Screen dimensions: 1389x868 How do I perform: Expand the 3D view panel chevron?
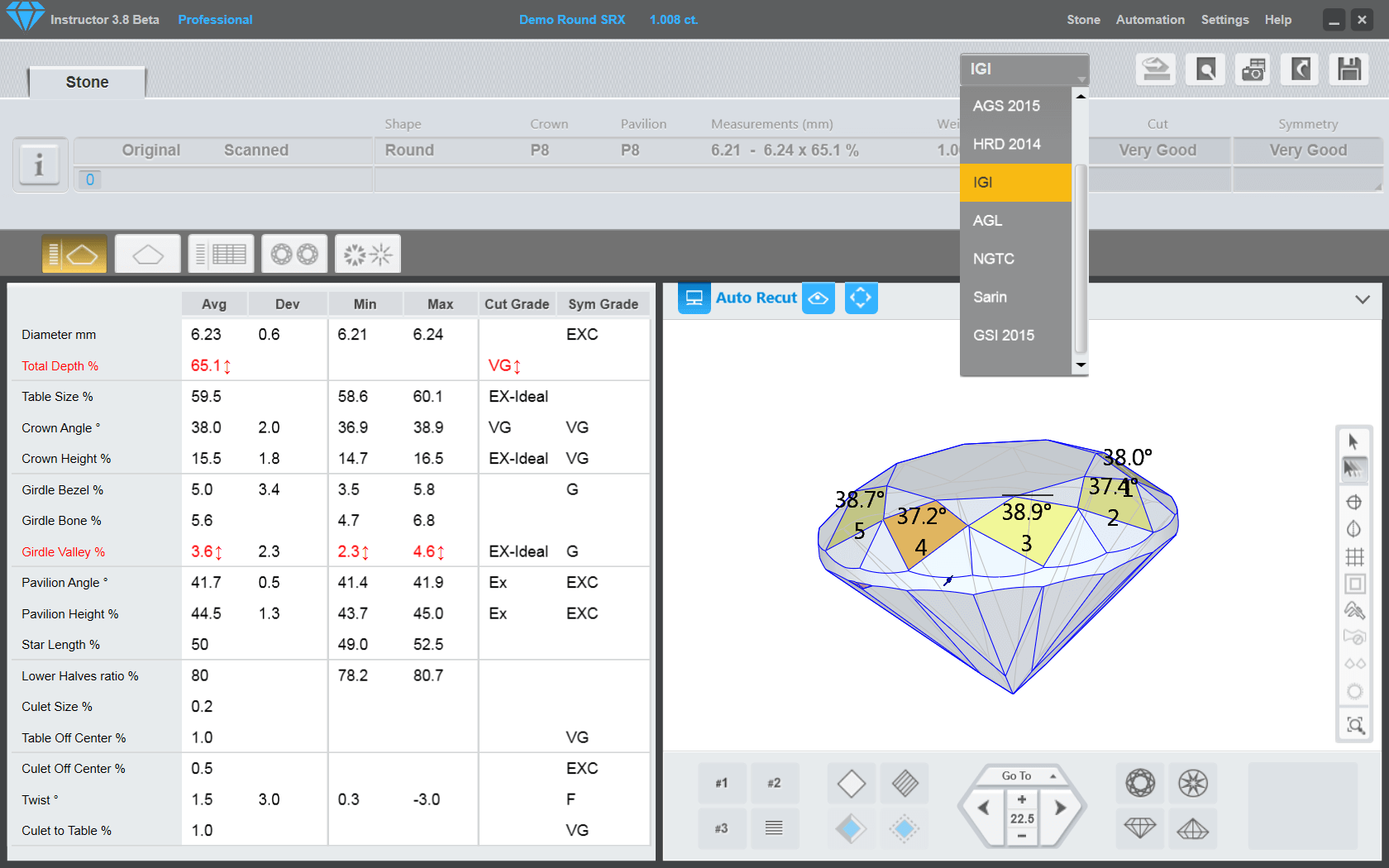point(1363,299)
